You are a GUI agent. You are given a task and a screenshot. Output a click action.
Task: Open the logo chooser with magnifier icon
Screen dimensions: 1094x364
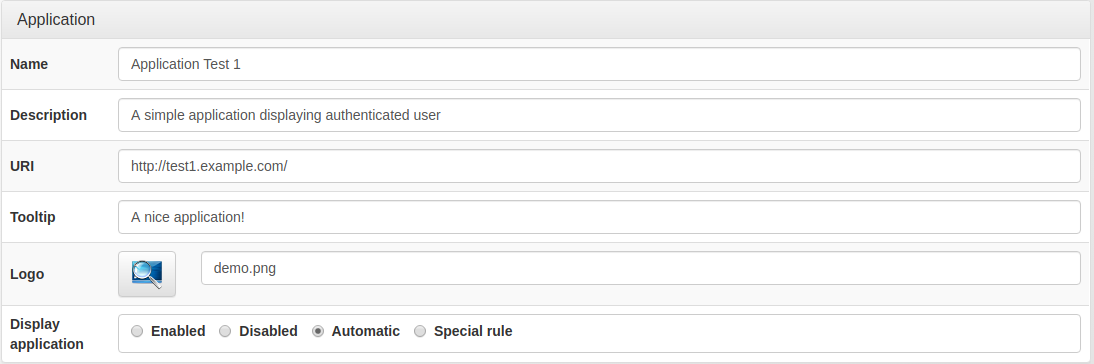coord(147,274)
